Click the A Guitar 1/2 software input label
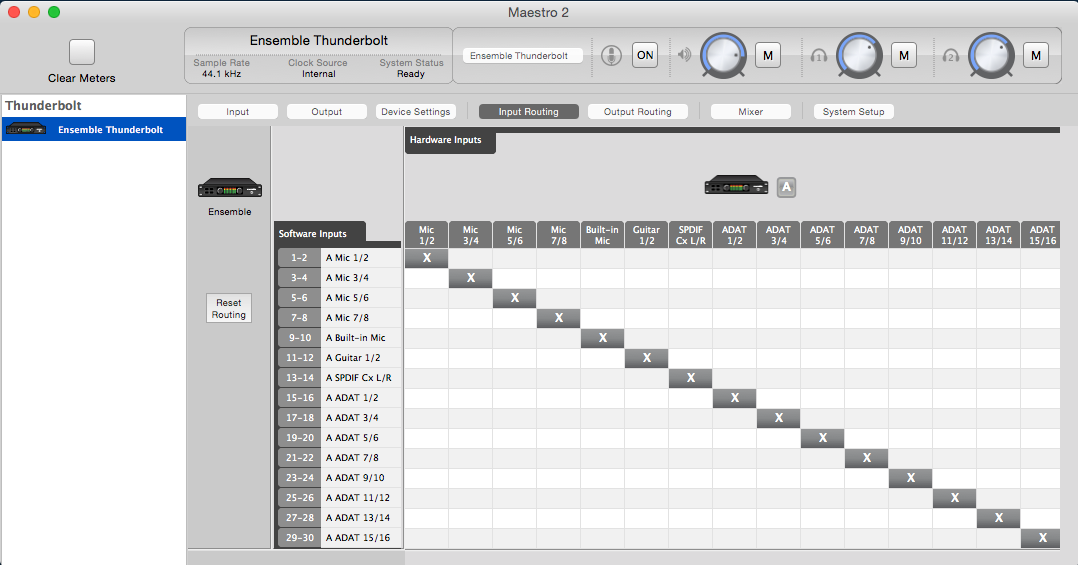 tap(353, 357)
